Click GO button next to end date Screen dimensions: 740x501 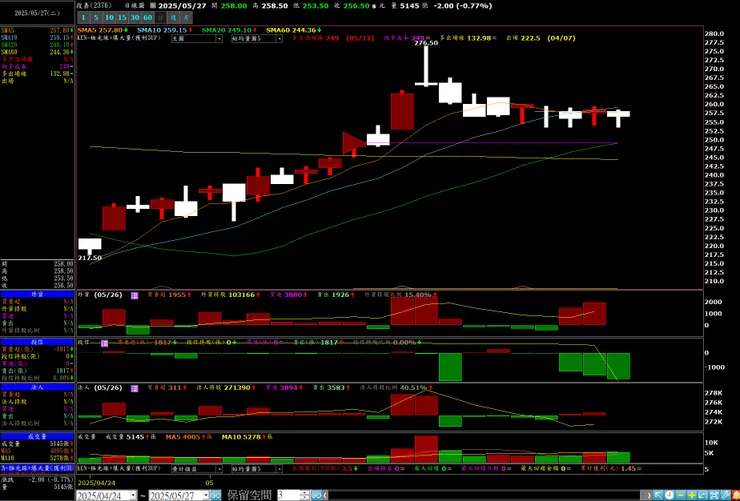pyautogui.click(x=215, y=495)
